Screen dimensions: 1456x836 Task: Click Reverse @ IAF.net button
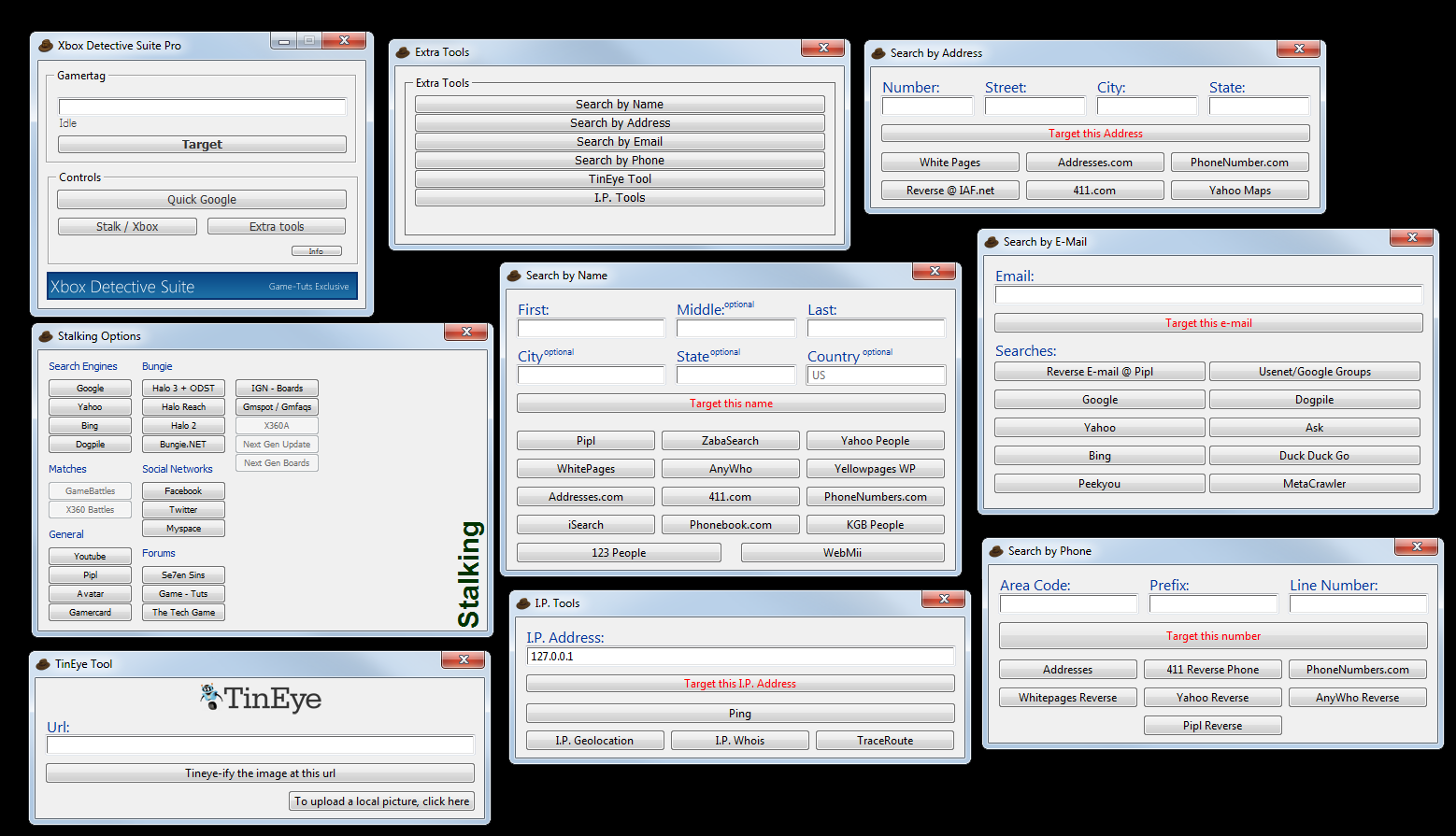[950, 191]
